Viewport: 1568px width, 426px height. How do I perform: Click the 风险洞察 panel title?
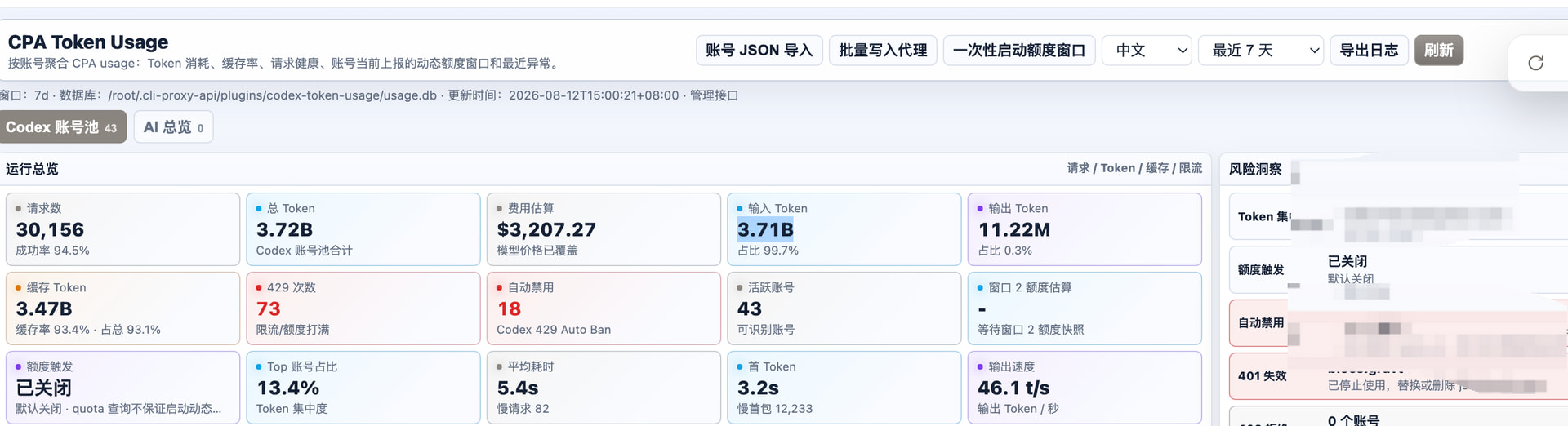pyautogui.click(x=1255, y=169)
